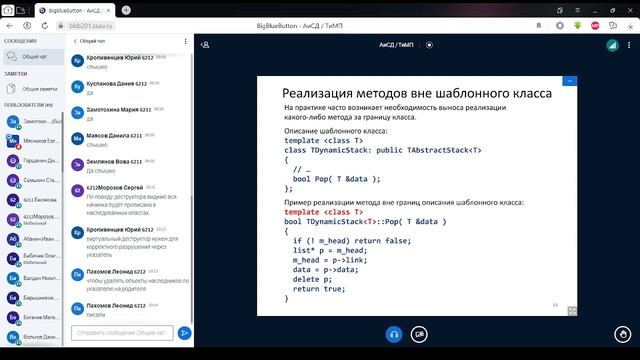Open the recording indicator next to АиСД / ТиМП

429,45
